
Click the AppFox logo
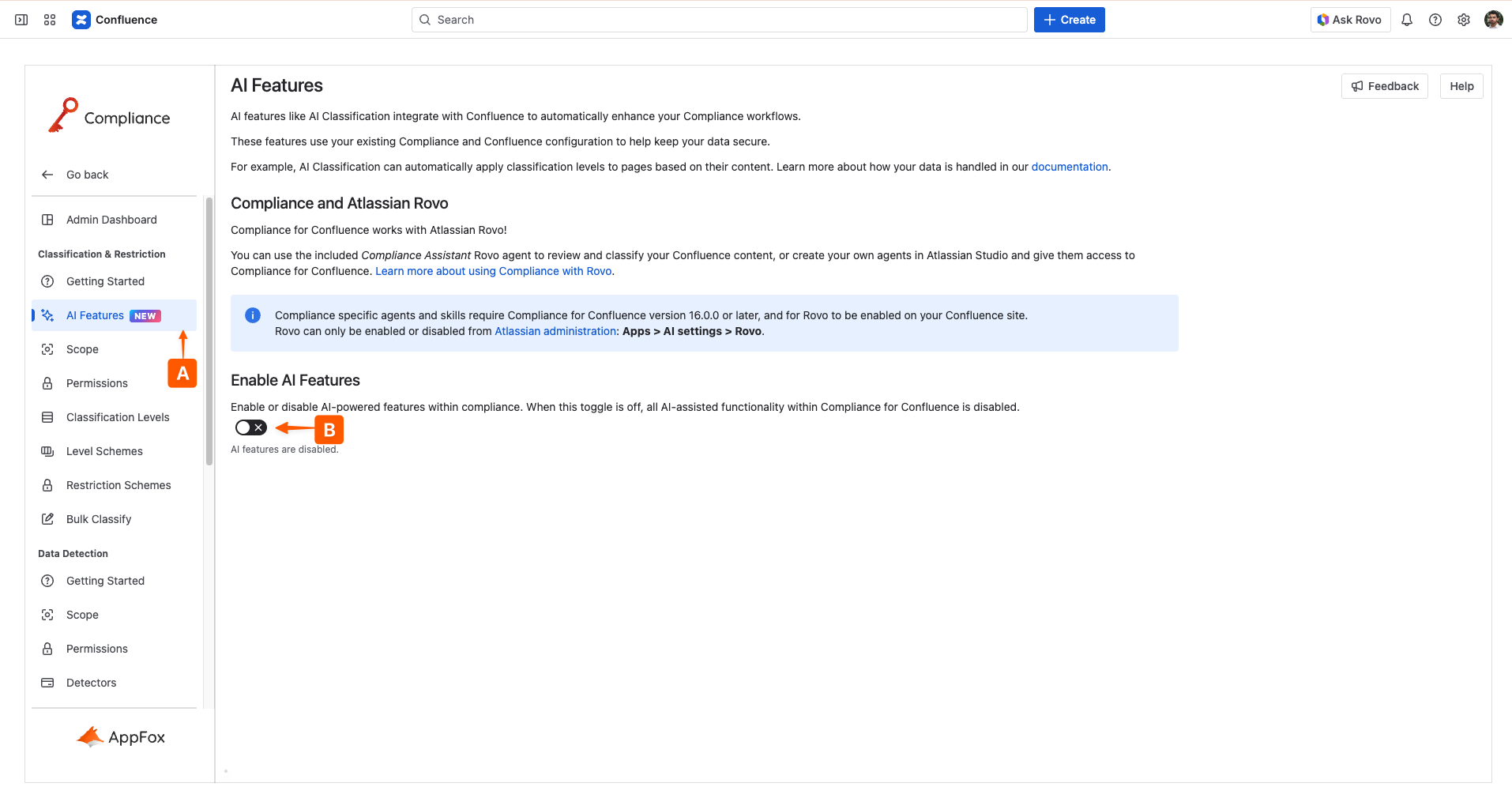121,737
